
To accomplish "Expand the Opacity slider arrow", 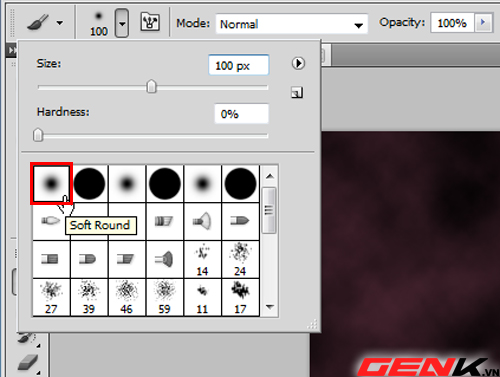I will (x=483, y=23).
